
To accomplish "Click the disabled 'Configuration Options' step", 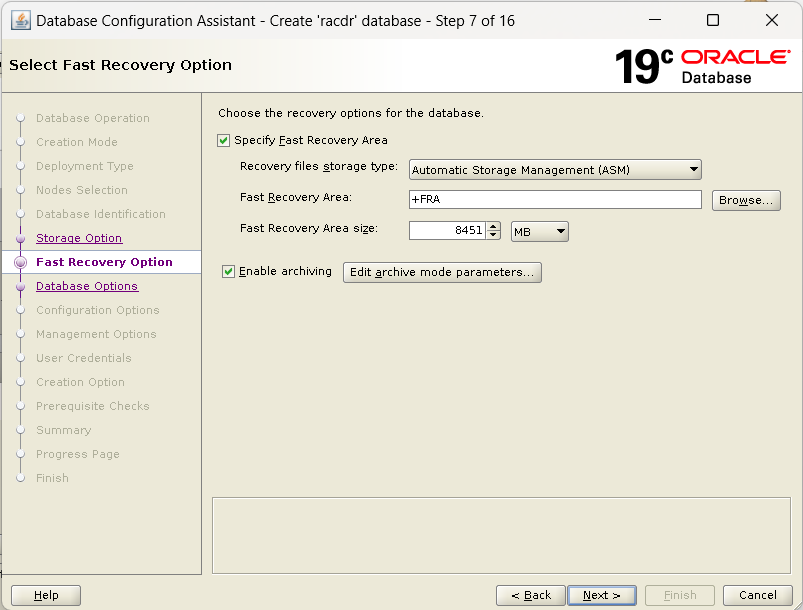I will (98, 310).
